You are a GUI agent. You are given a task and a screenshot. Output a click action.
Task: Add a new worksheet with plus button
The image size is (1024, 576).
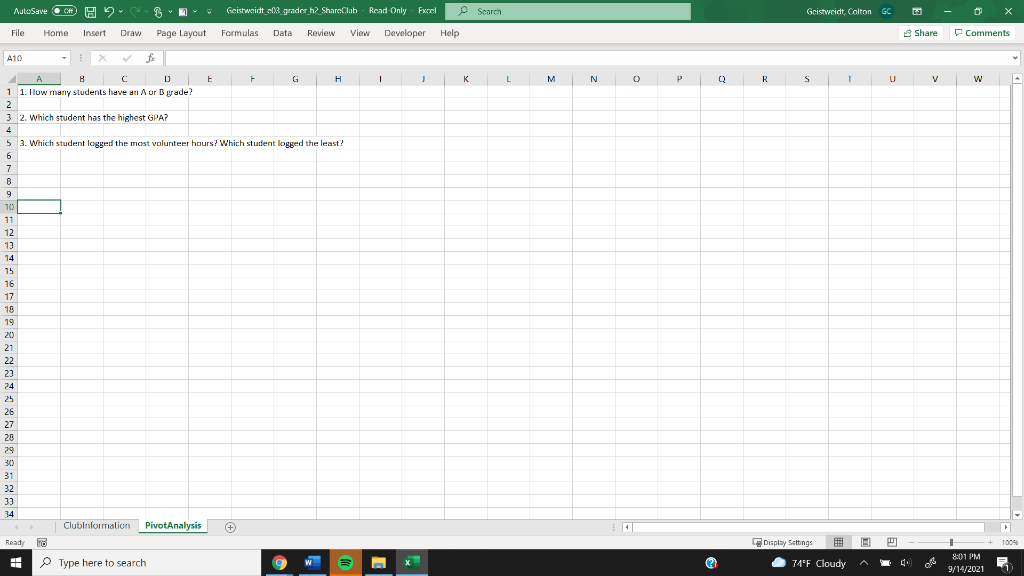pyautogui.click(x=229, y=524)
